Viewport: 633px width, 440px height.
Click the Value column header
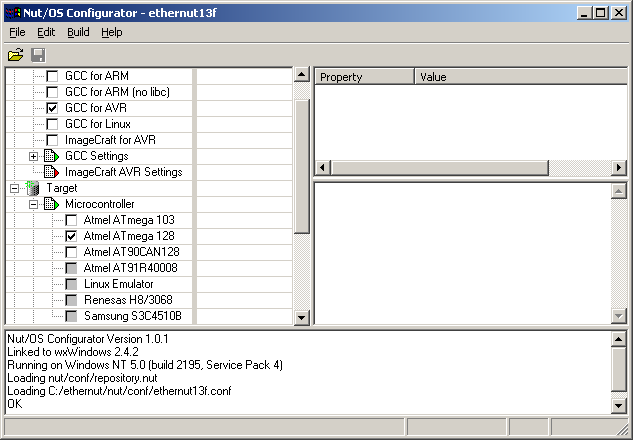click(x=521, y=77)
